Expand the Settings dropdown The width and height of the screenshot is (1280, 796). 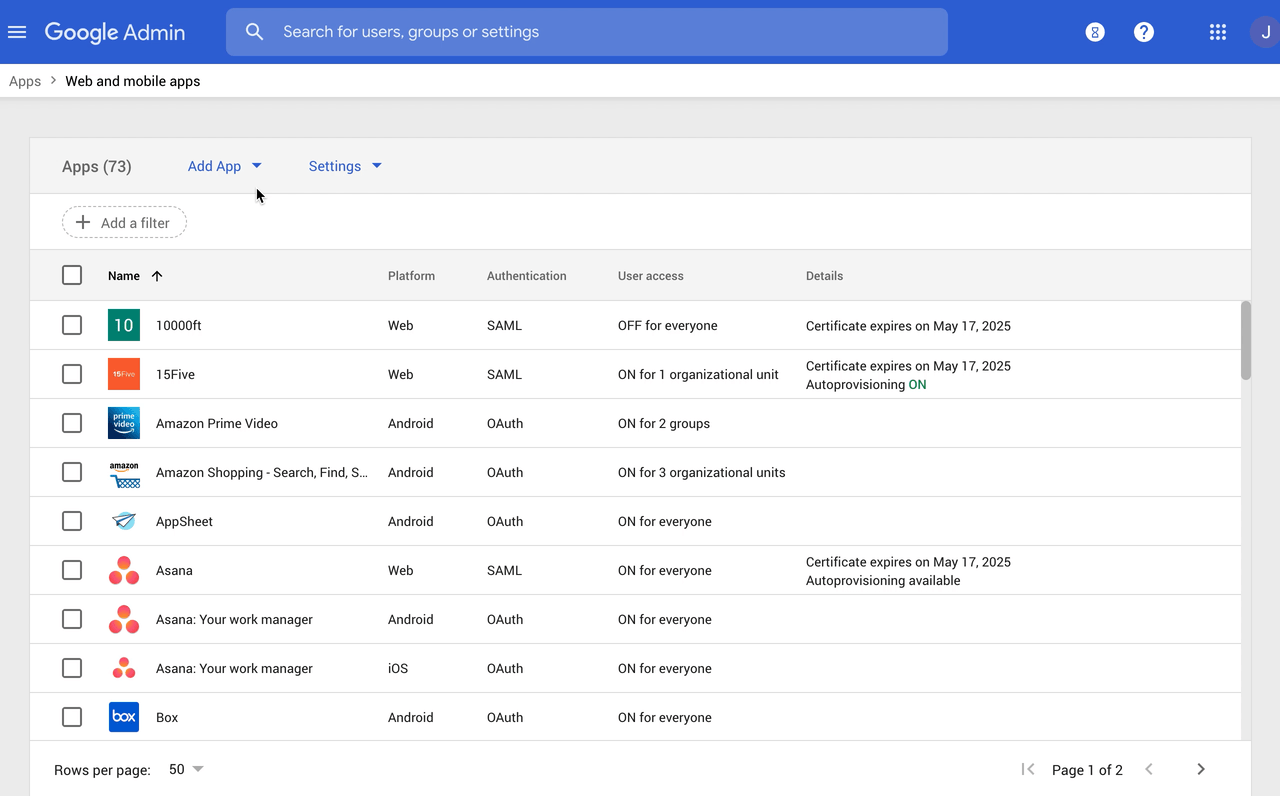(345, 166)
